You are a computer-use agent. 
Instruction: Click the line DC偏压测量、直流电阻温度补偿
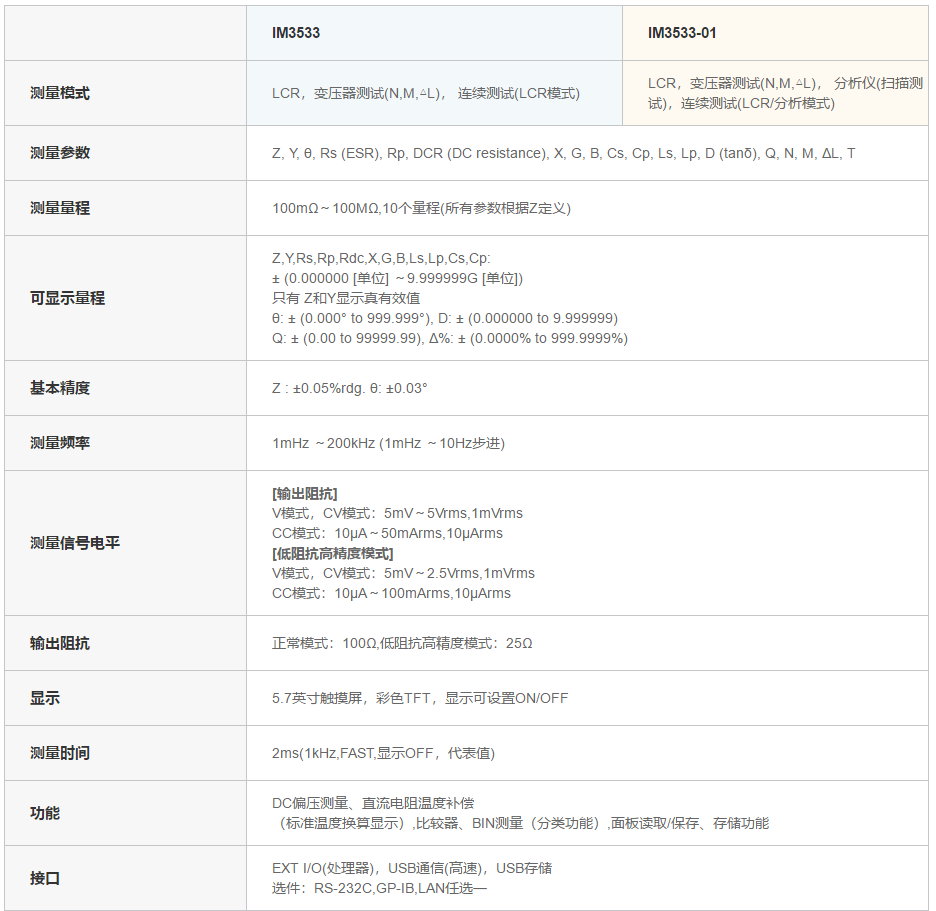pyautogui.click(x=373, y=803)
